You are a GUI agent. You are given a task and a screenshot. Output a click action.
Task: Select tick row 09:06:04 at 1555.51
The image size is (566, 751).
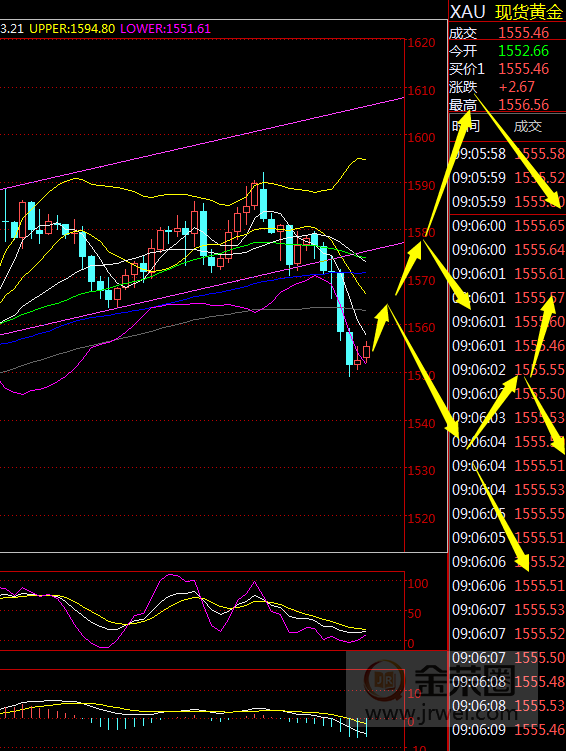(508, 466)
